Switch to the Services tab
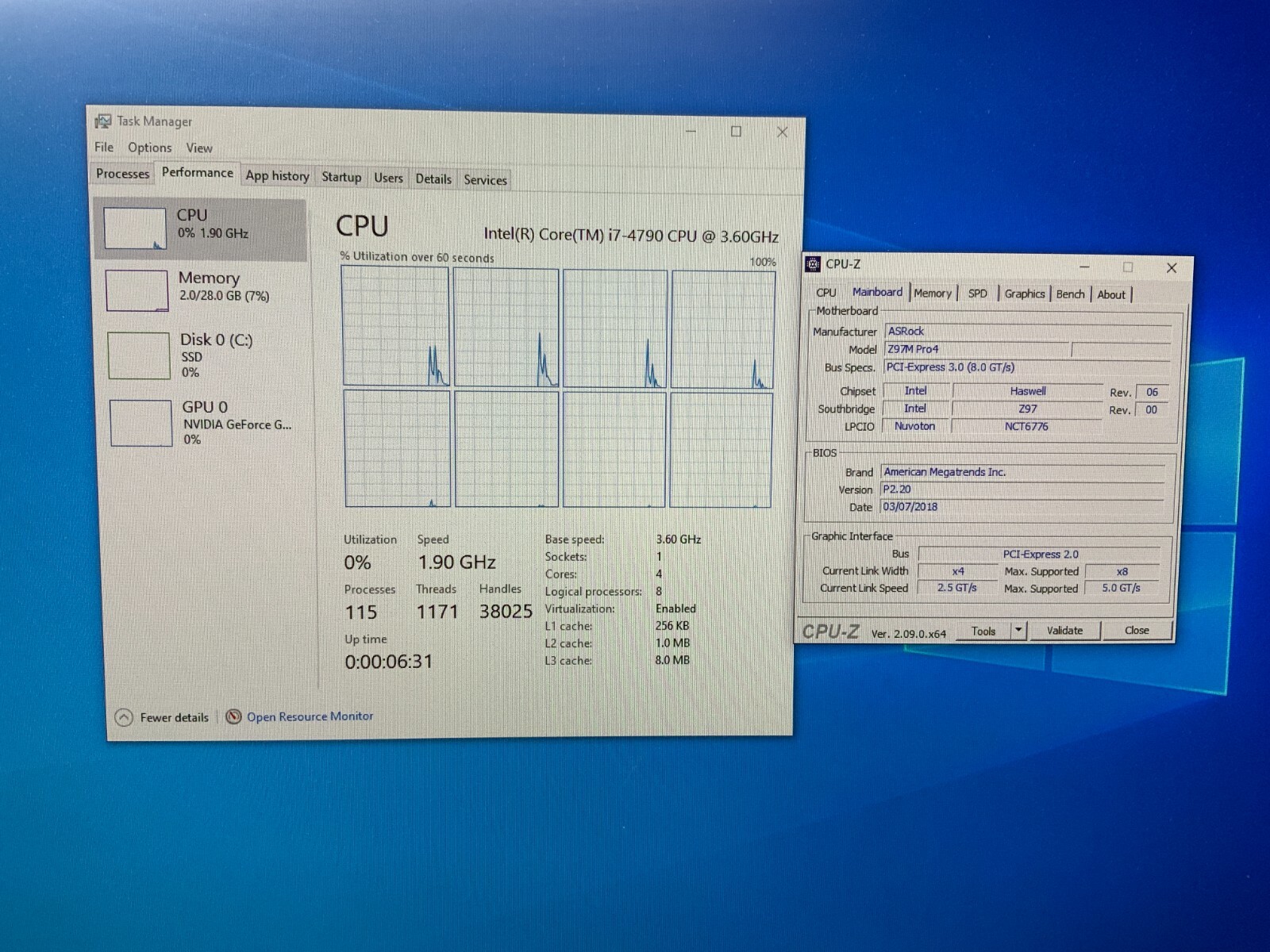The image size is (1270, 952). (x=485, y=179)
